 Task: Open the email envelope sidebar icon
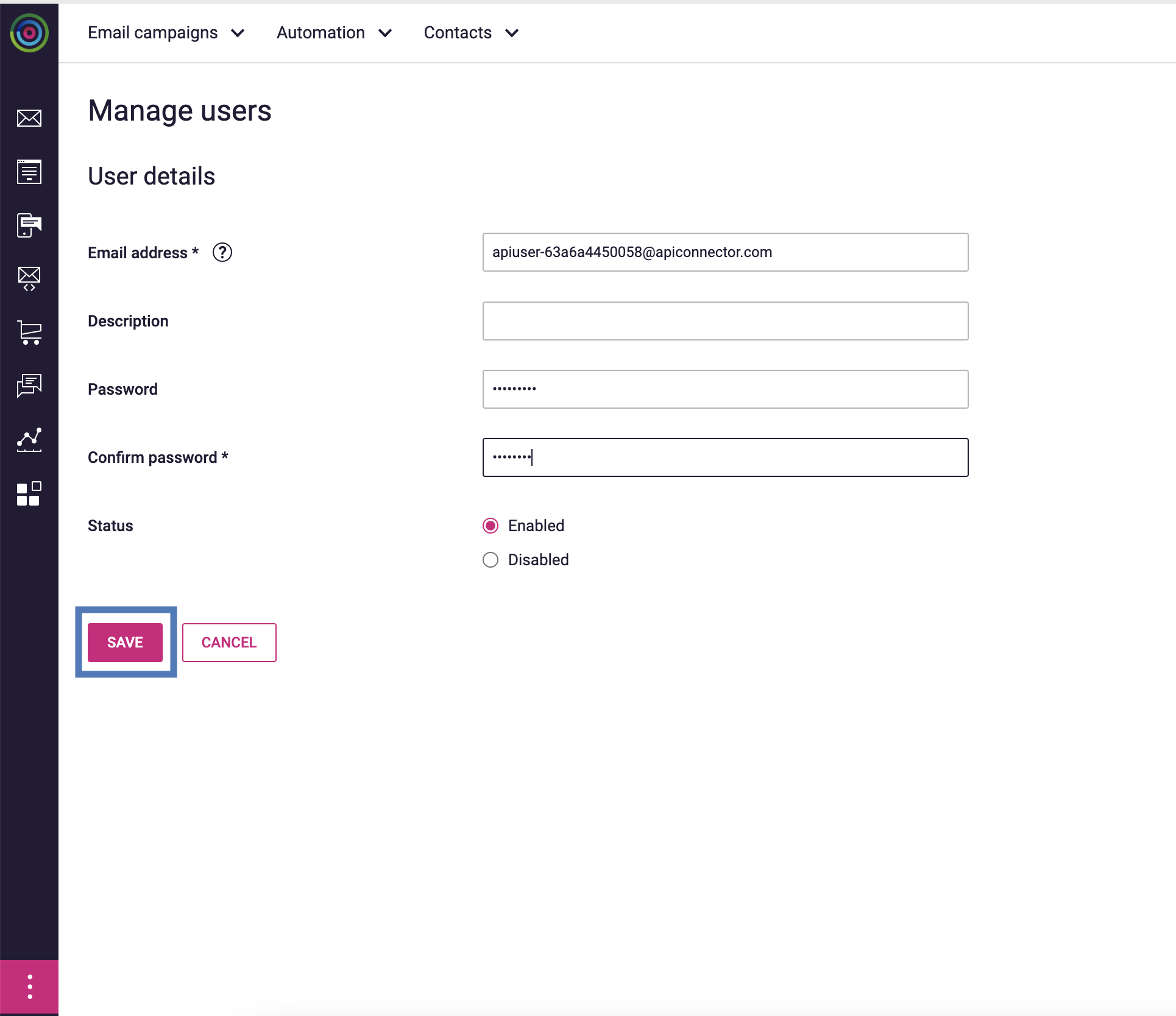[x=29, y=118]
